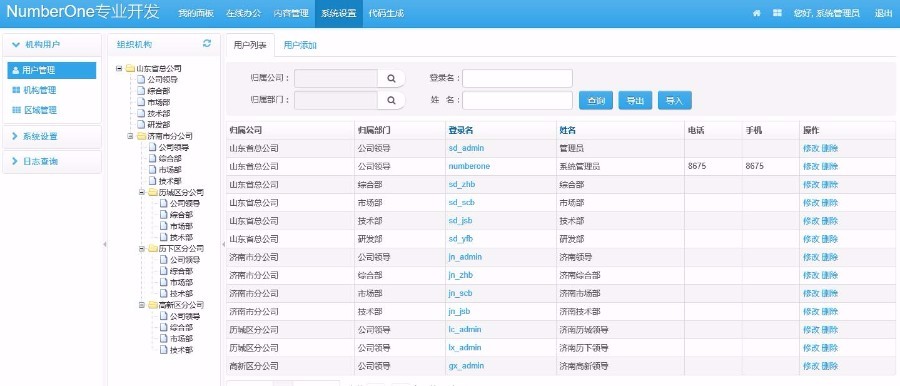Click the 导出 button
The height and width of the screenshot is (386, 900).
(635, 101)
